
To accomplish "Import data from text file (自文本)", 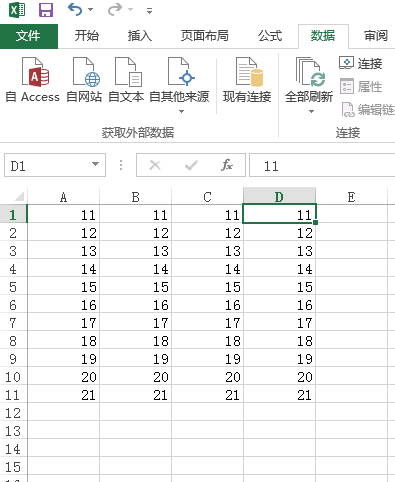I will pos(126,80).
